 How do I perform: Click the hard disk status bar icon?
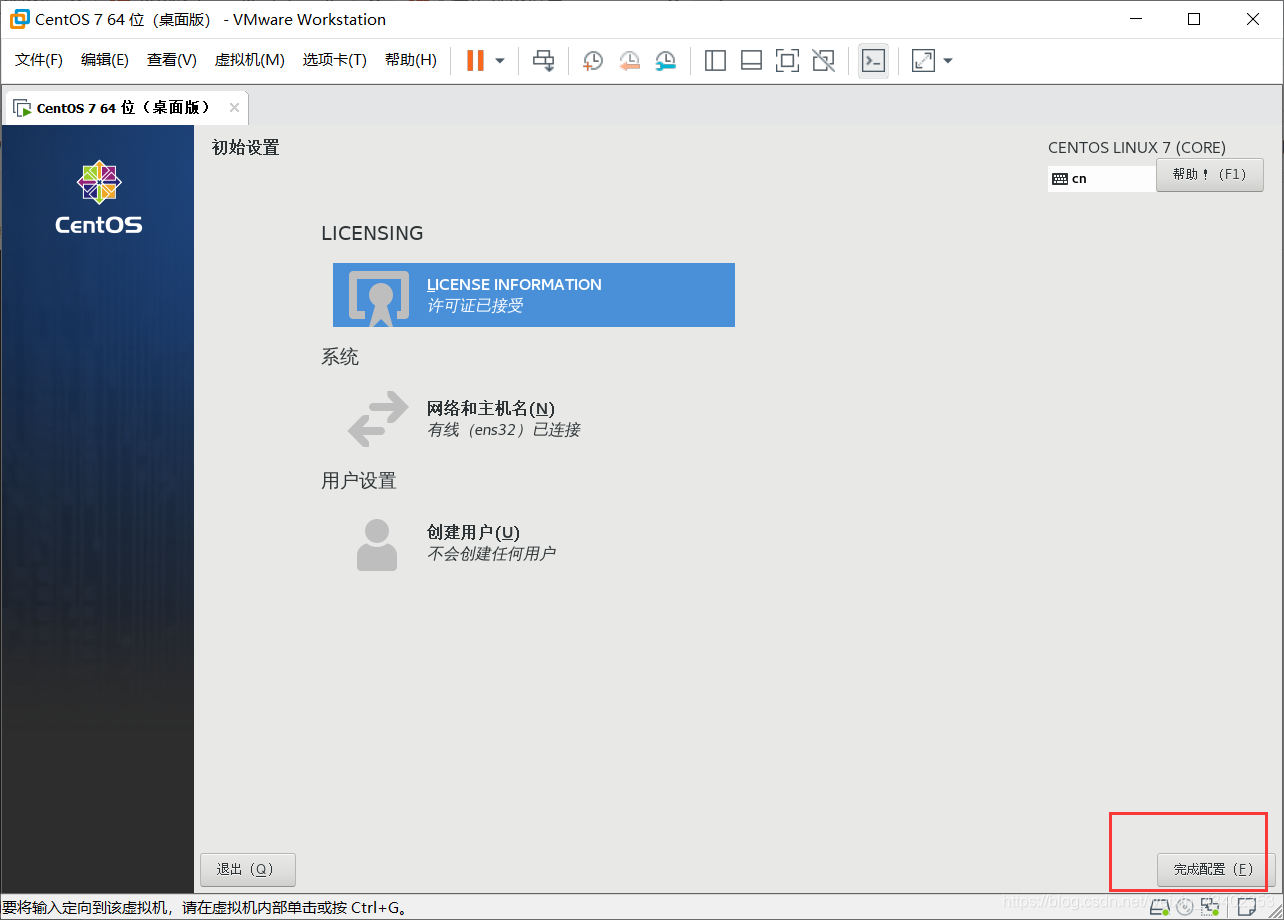pos(1160,907)
